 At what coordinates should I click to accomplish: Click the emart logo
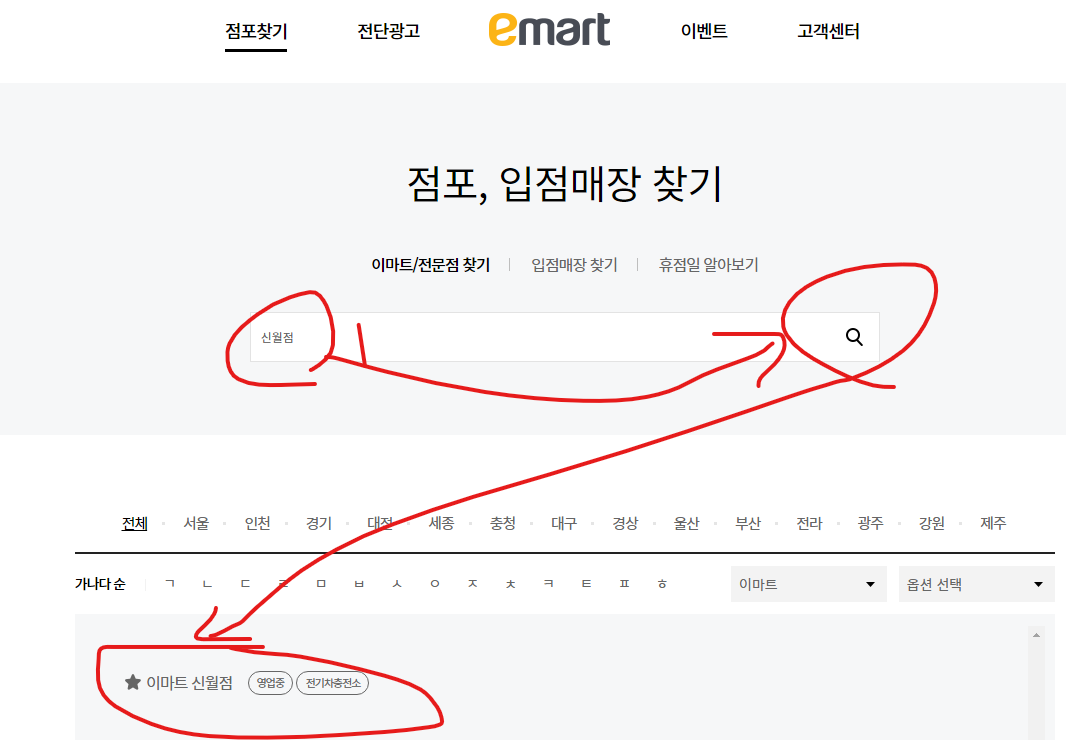549,31
